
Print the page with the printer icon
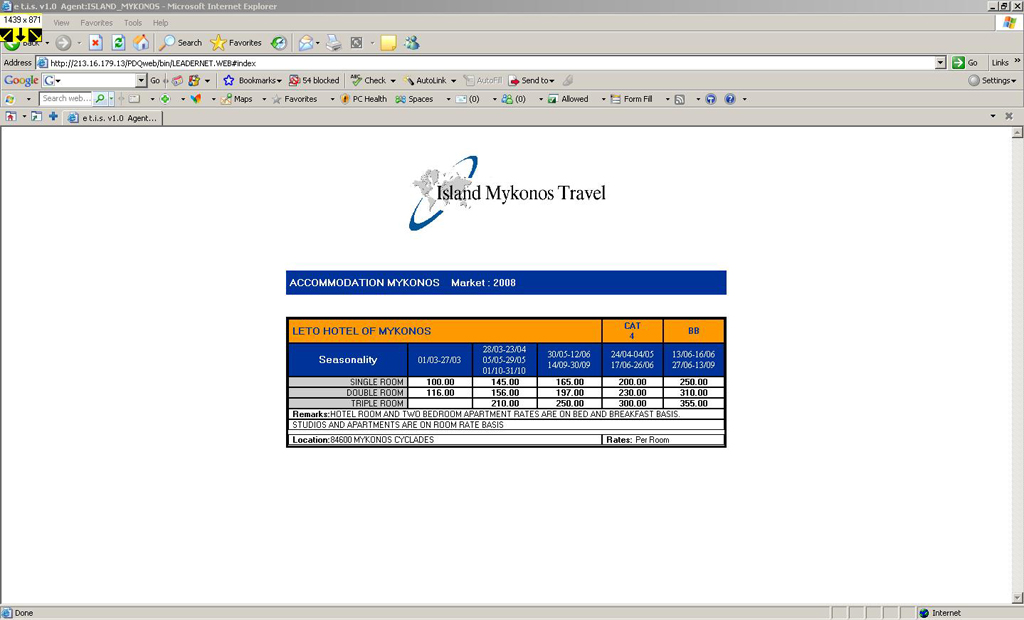(x=334, y=43)
